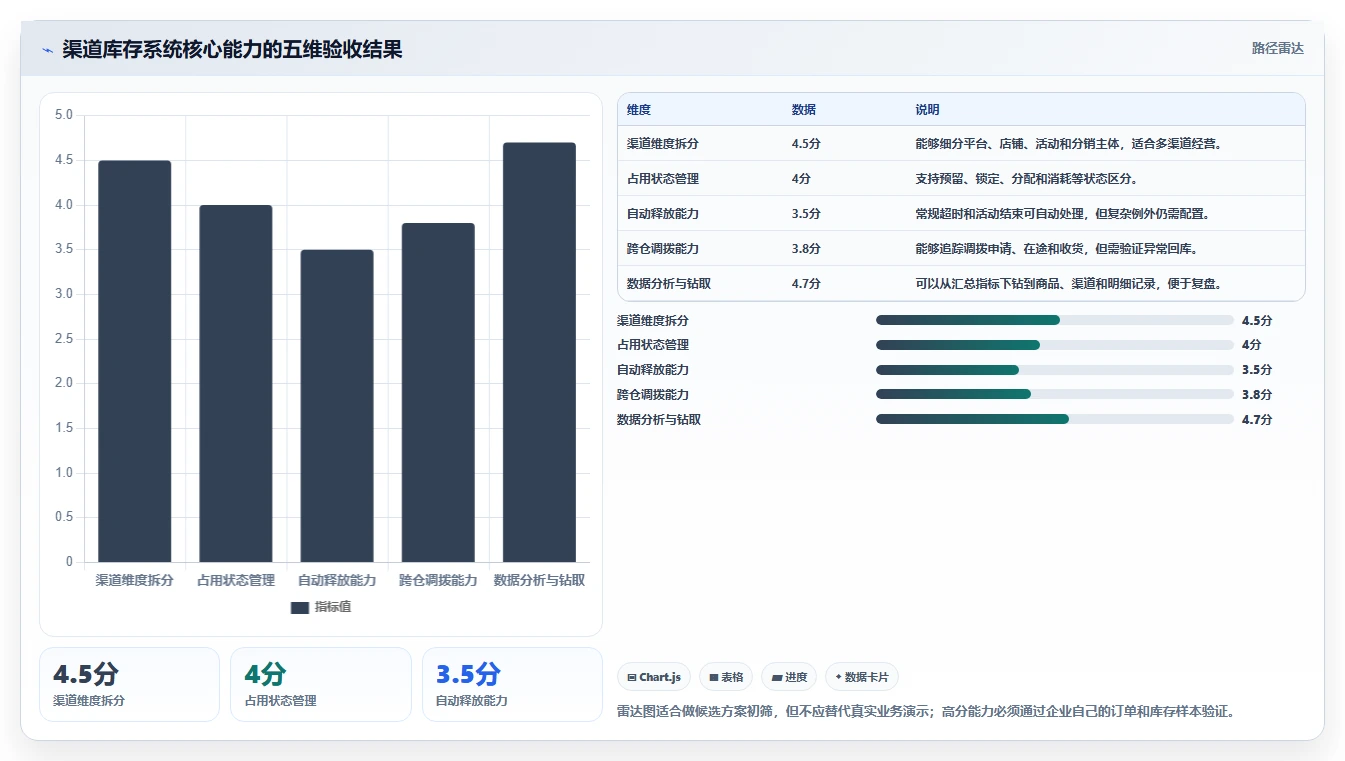The height and width of the screenshot is (761, 1345).
Task: Click the 5.0 tick on the y-axis
Action: point(64,115)
